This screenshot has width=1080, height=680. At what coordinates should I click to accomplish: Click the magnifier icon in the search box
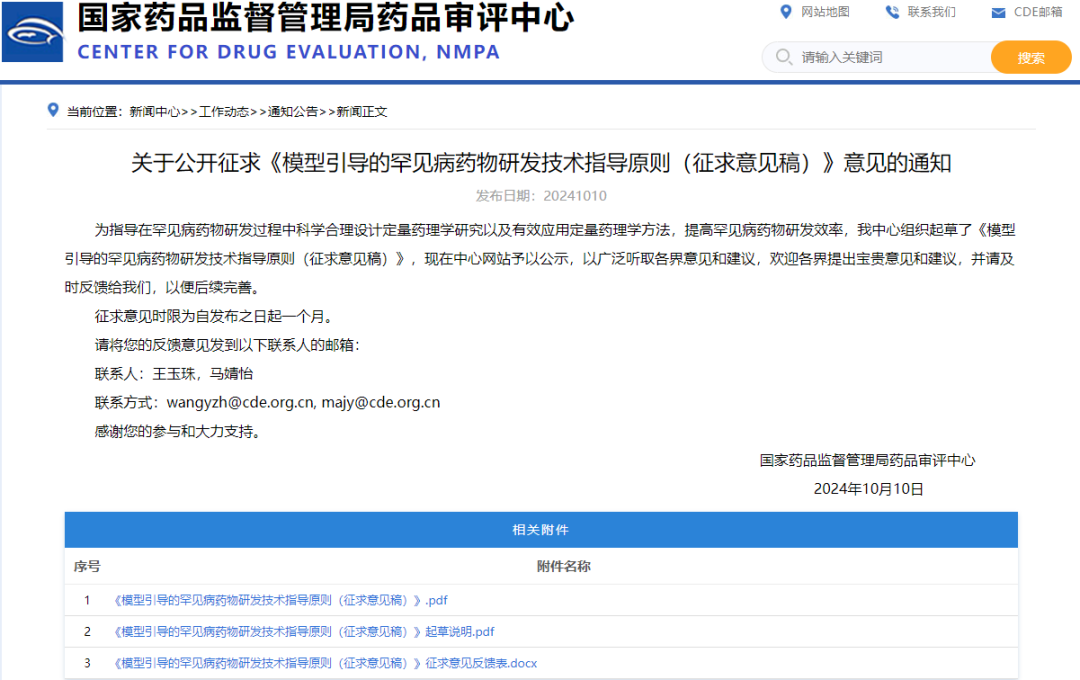click(x=785, y=57)
